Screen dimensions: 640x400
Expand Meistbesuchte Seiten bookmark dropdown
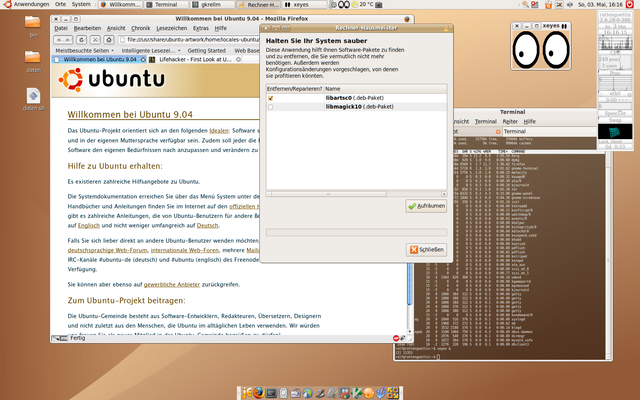click(x=84, y=51)
